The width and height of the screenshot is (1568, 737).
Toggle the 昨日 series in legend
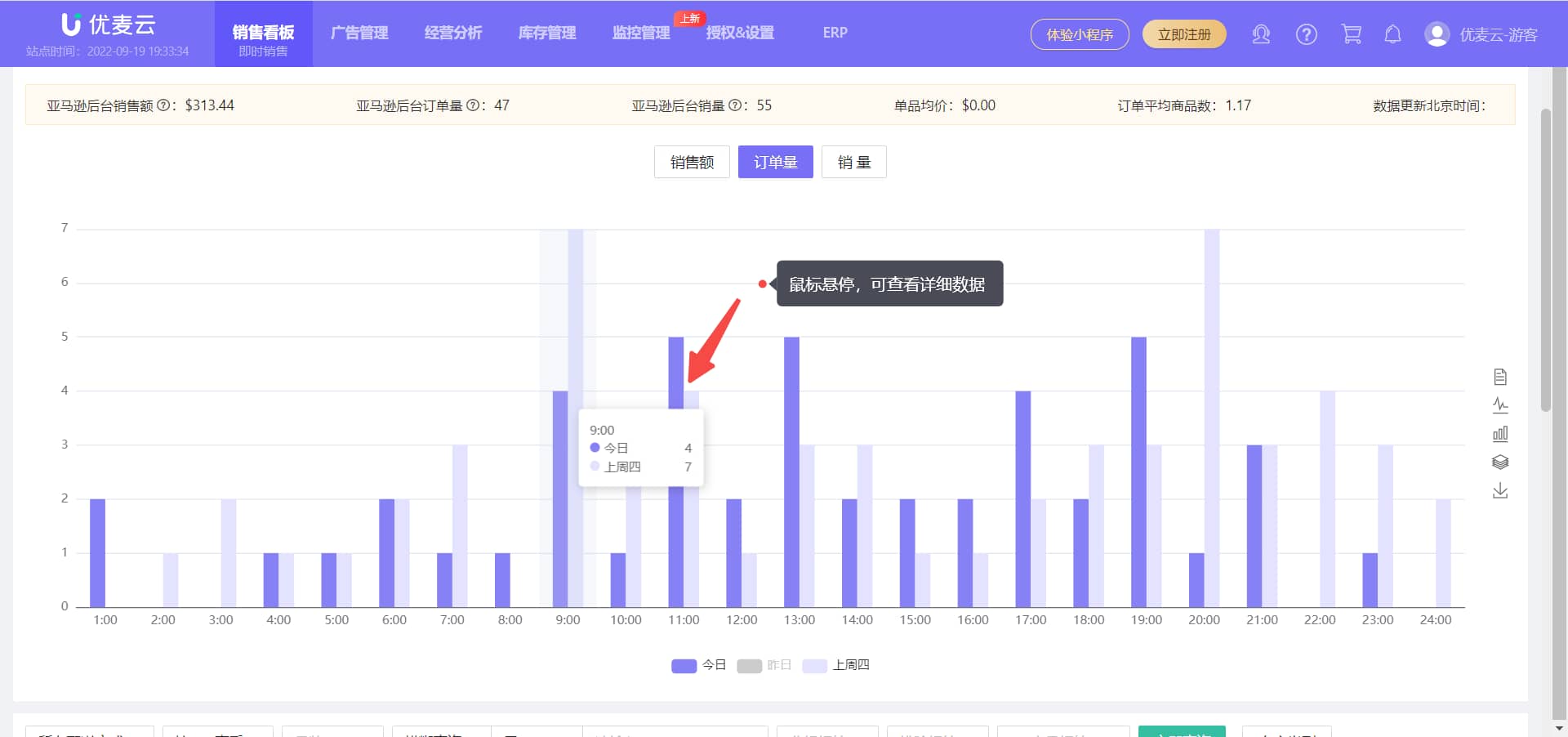click(x=764, y=665)
